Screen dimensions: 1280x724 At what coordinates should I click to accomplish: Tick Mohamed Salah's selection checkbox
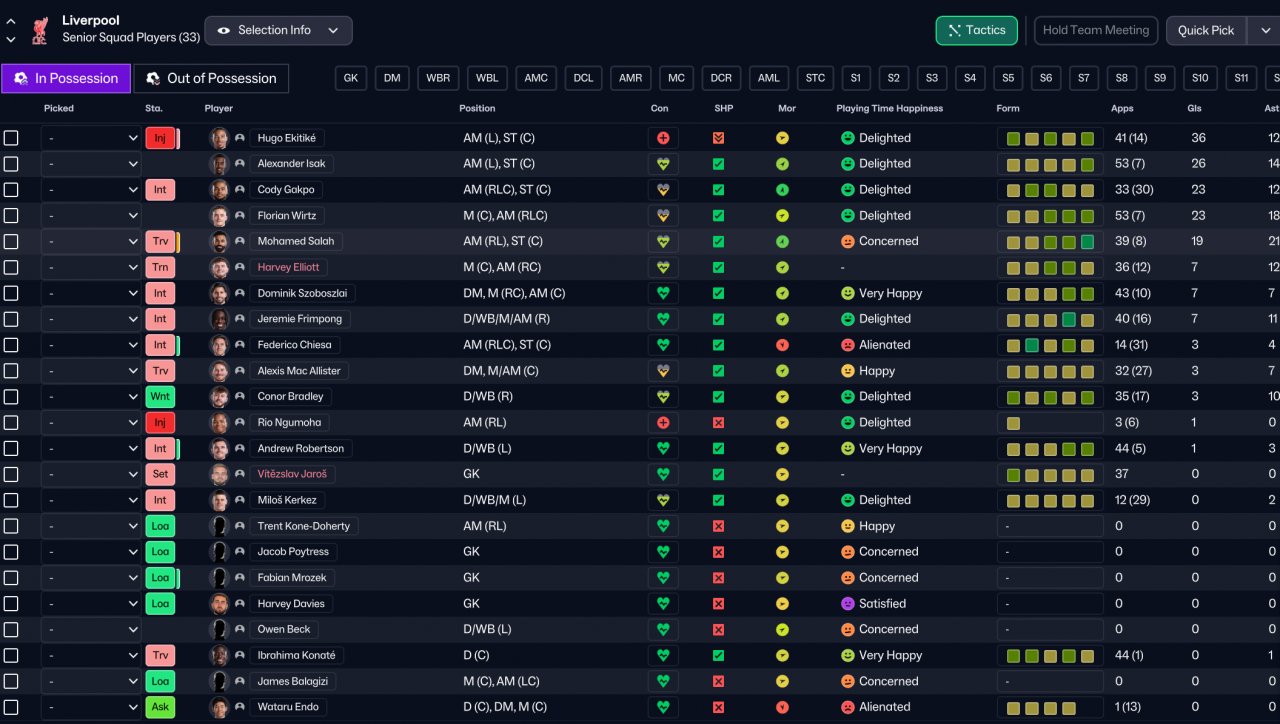[11, 241]
